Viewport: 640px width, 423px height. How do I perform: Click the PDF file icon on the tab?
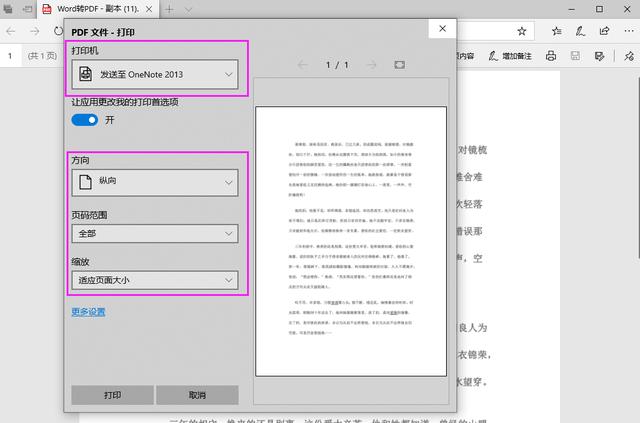(x=47, y=9)
